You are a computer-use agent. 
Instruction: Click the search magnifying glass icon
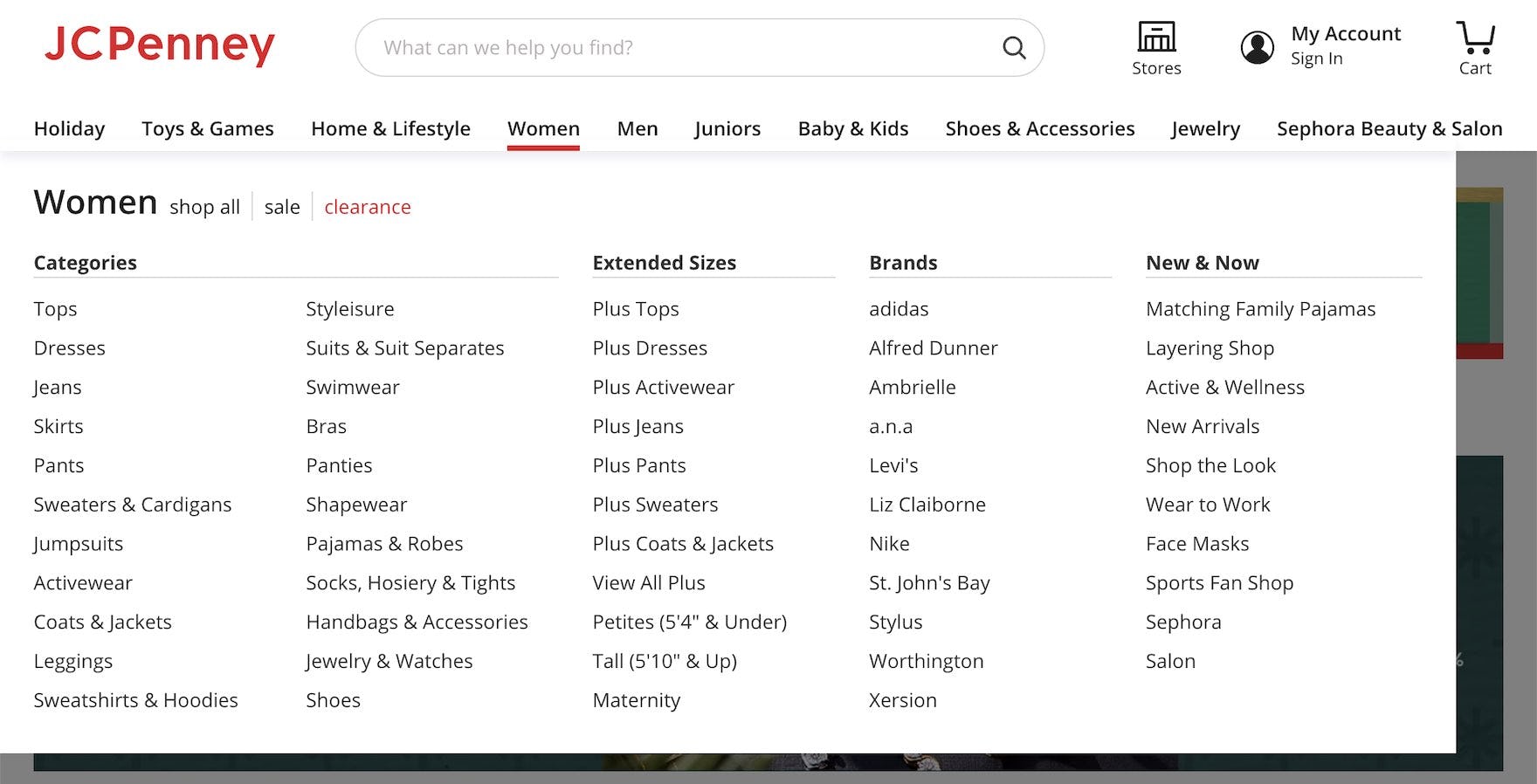pyautogui.click(x=1013, y=47)
